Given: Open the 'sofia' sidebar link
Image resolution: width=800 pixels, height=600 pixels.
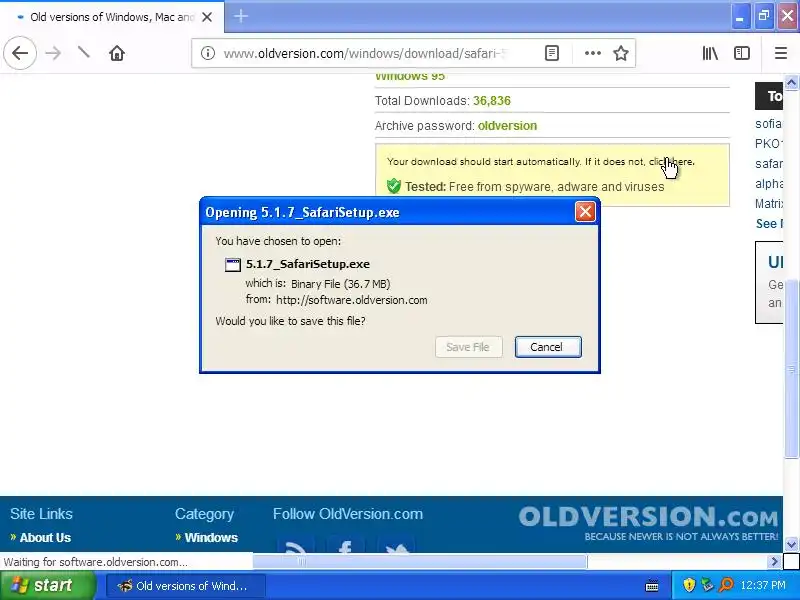Looking at the screenshot, I should (768, 124).
